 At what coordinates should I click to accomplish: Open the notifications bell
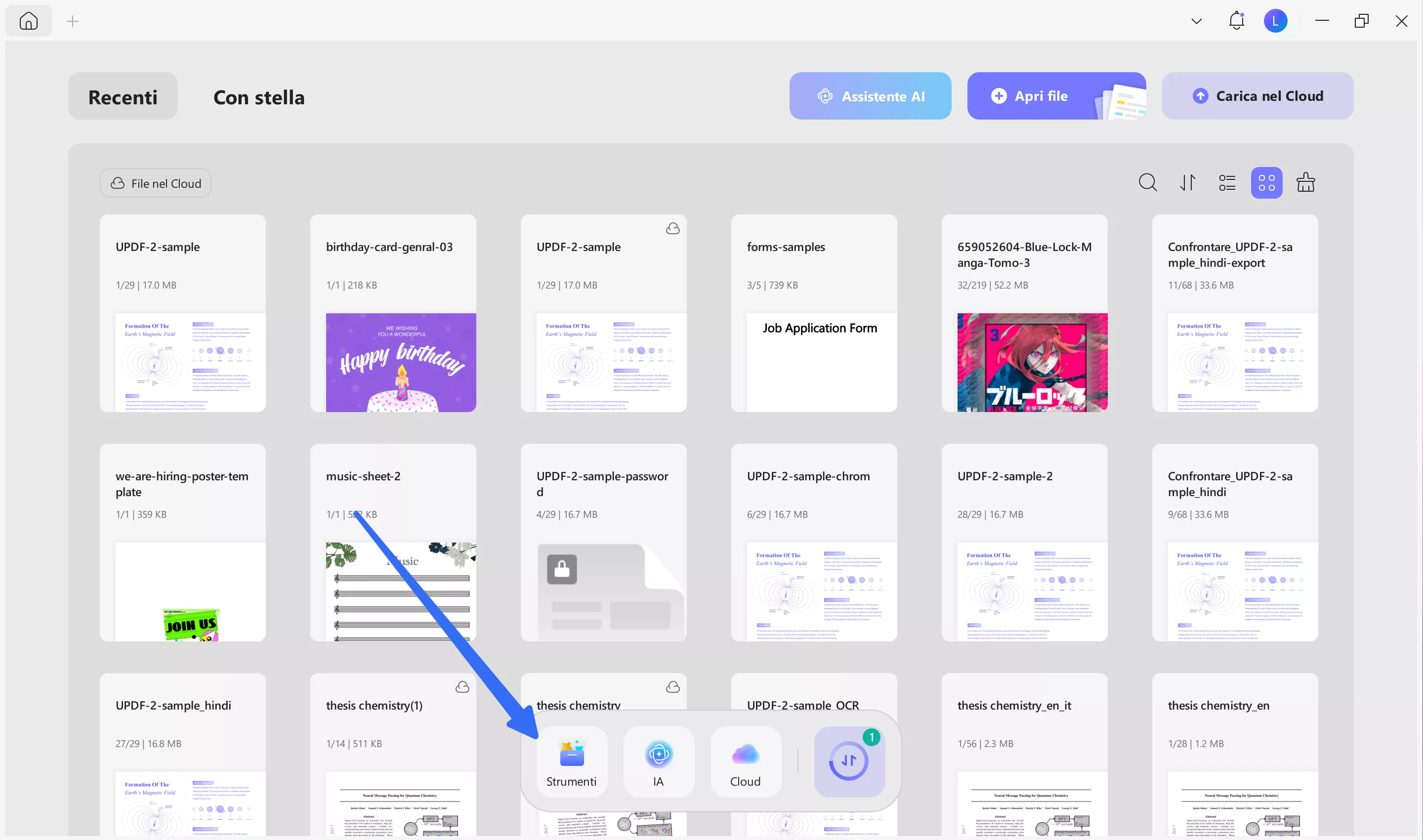(1236, 21)
